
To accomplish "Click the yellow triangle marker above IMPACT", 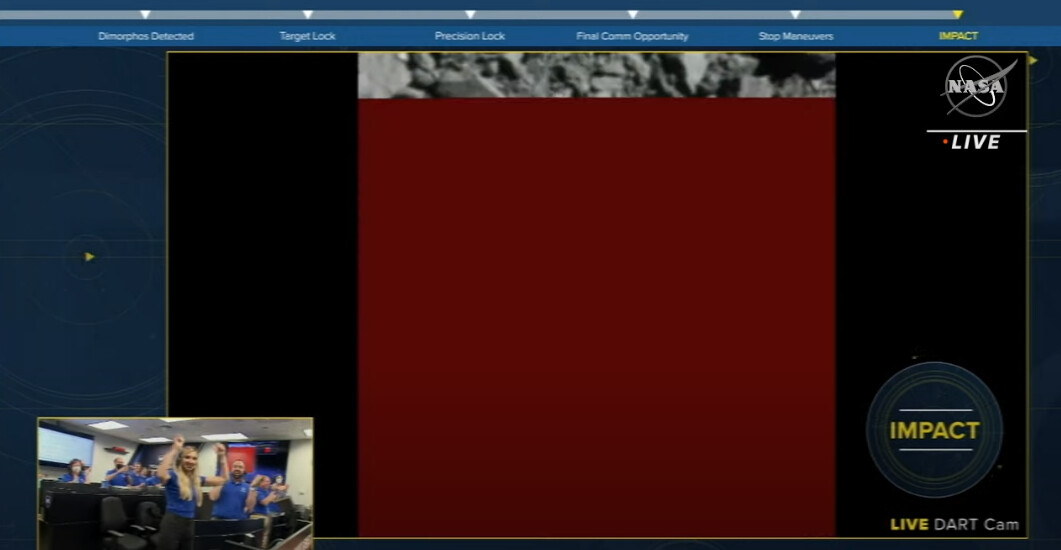I will click(x=957, y=15).
